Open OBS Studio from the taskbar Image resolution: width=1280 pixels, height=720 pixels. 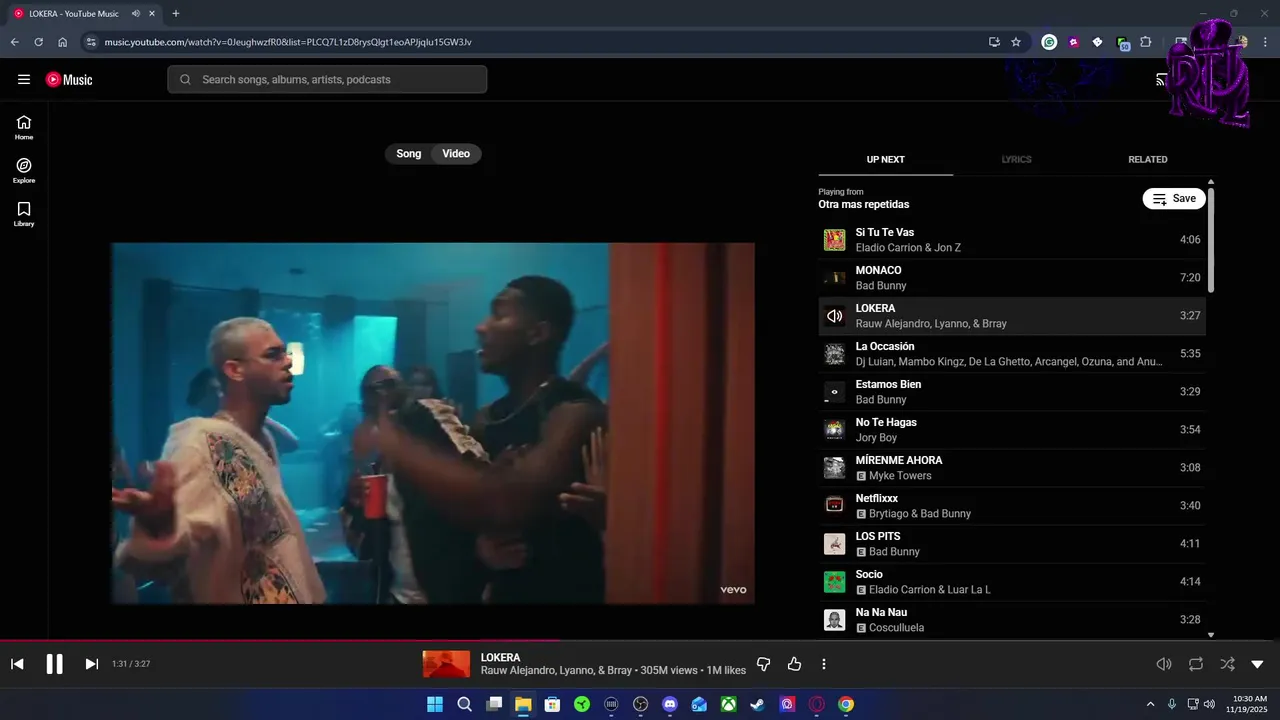pyautogui.click(x=641, y=705)
